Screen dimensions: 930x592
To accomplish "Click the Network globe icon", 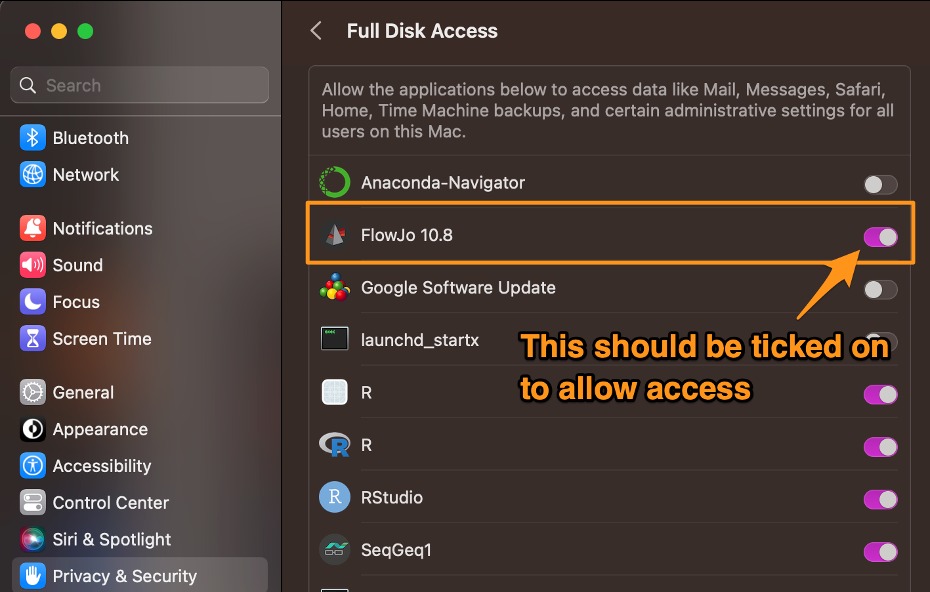I will pos(33,175).
